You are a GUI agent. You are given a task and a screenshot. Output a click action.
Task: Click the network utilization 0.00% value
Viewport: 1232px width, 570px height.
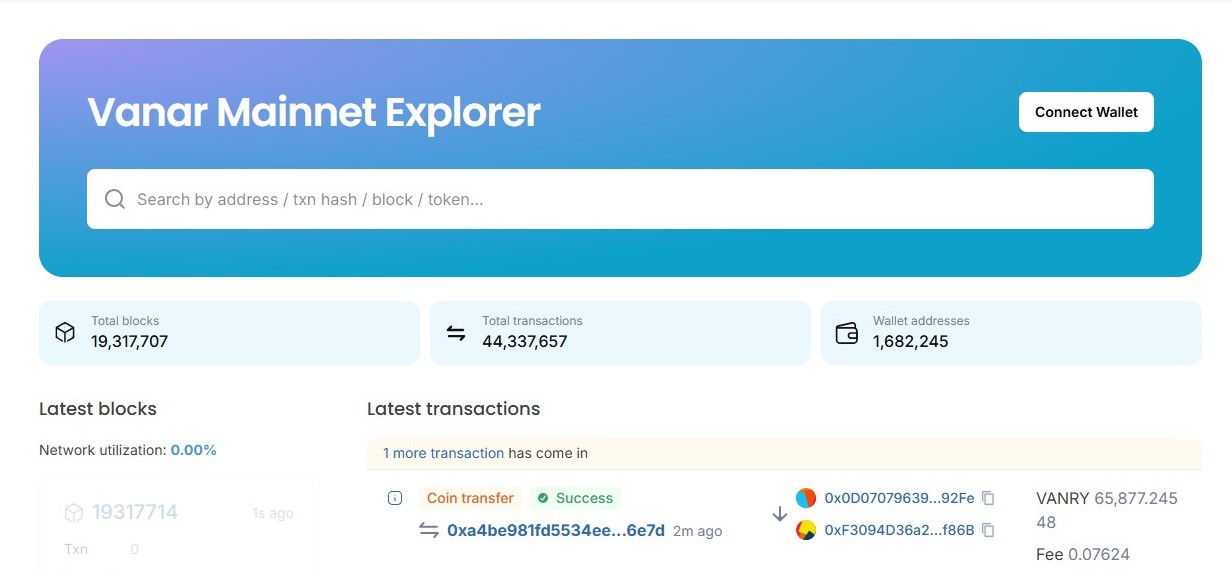click(193, 450)
